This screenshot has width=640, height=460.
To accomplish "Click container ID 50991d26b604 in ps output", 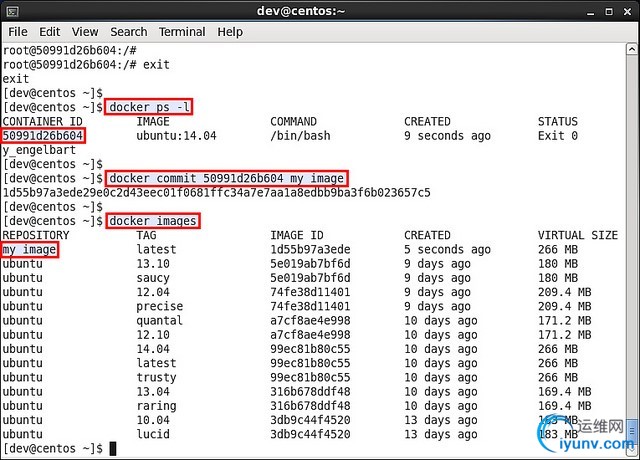I will point(43,136).
